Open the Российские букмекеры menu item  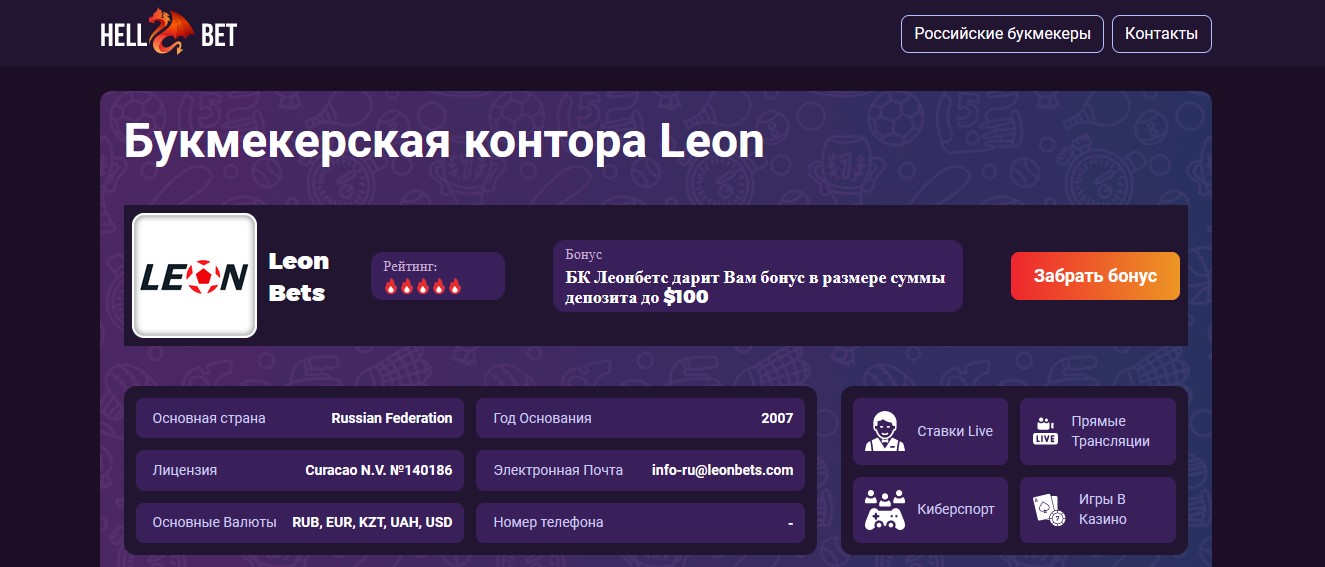tap(1003, 33)
